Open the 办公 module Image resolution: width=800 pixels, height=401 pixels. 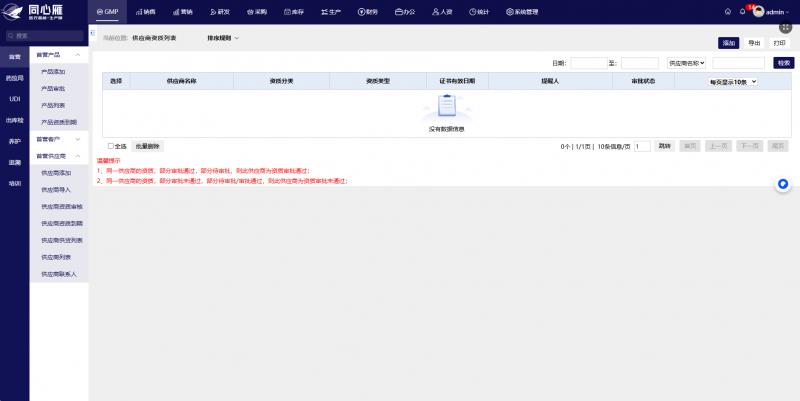pos(405,12)
